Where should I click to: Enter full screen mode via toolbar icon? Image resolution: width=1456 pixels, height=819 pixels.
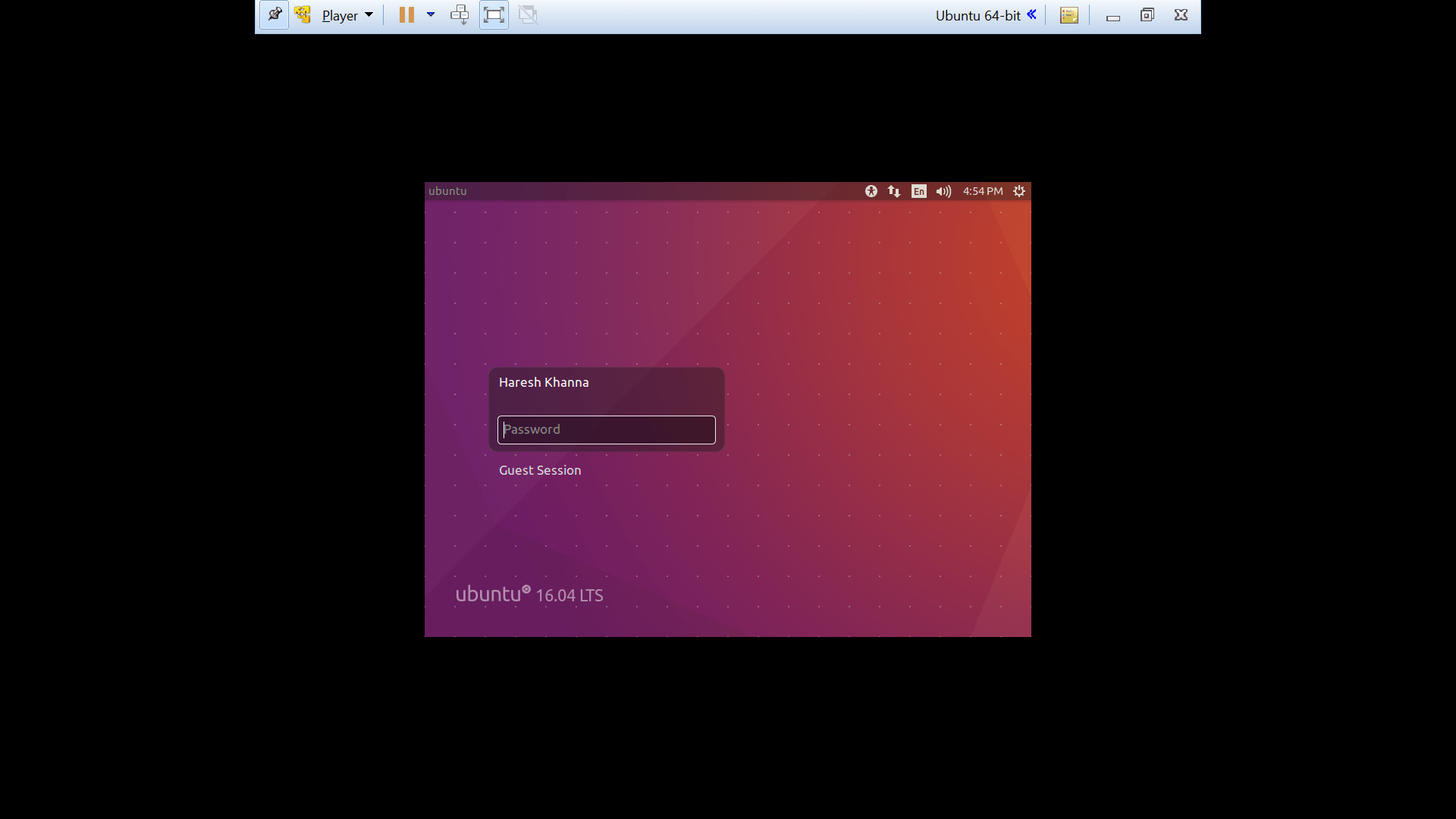(493, 14)
